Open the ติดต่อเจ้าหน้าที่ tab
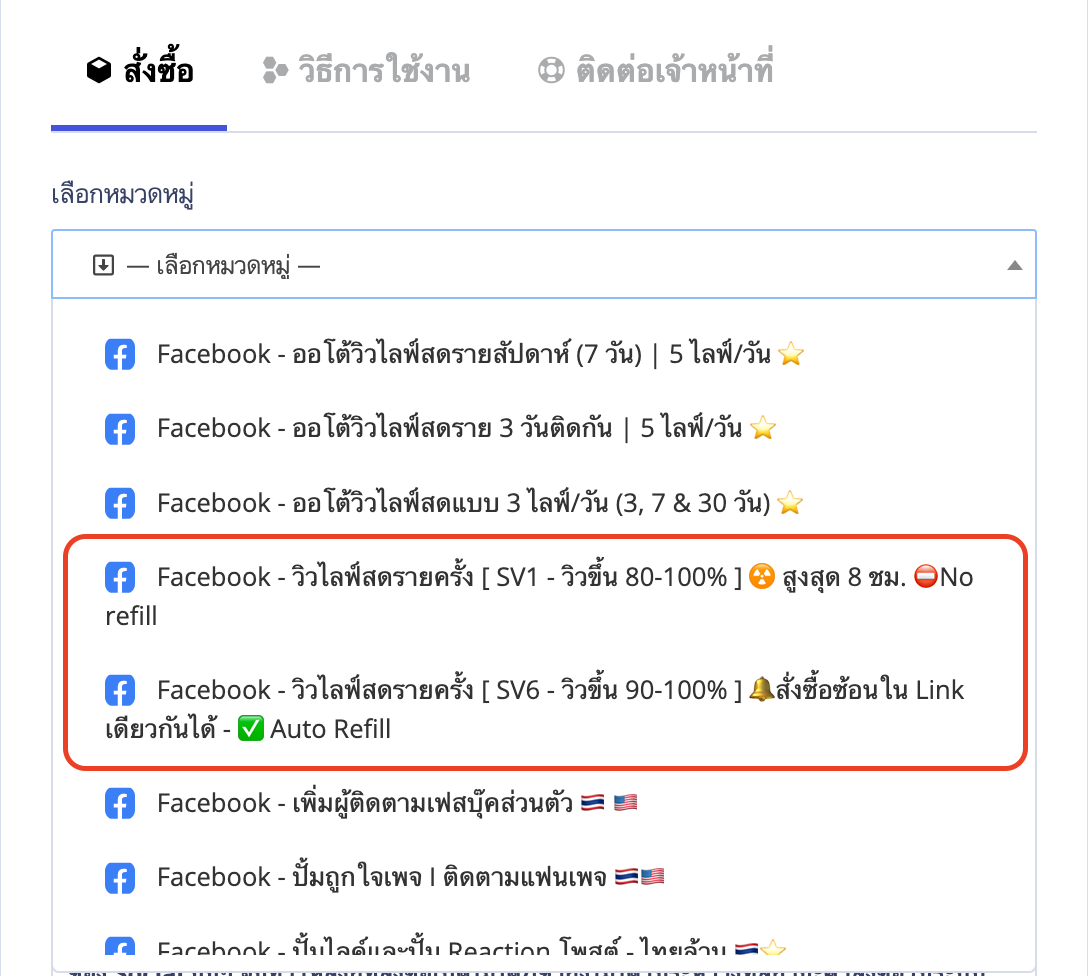Screen dimensions: 1088x976 (x=656, y=70)
